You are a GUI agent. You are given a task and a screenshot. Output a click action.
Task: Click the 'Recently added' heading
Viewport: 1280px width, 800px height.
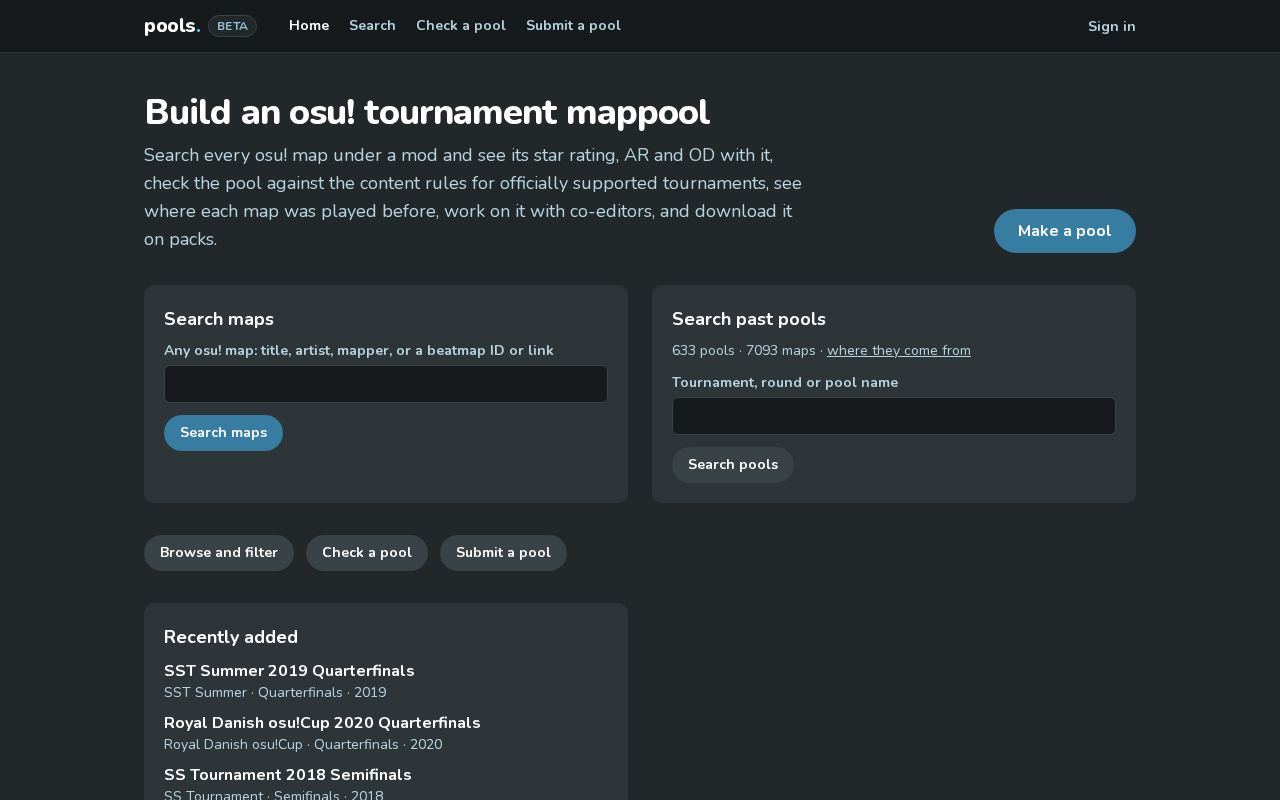[231, 637]
